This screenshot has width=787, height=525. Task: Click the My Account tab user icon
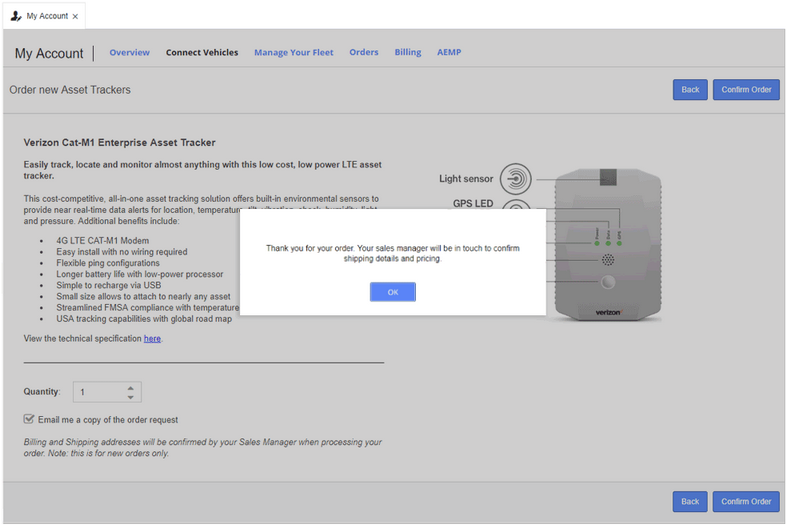(16, 16)
